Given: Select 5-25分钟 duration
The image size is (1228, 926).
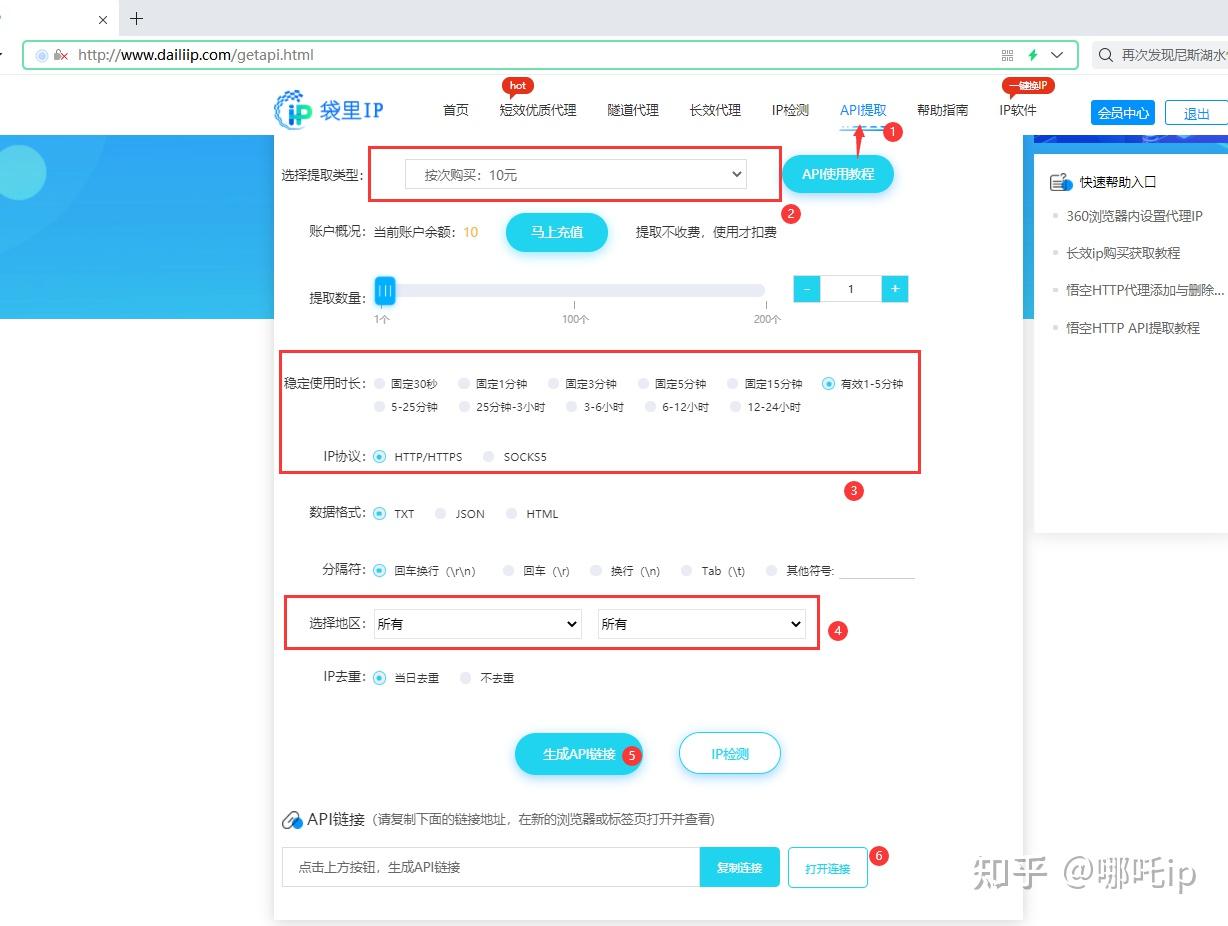Looking at the screenshot, I should pos(380,407).
